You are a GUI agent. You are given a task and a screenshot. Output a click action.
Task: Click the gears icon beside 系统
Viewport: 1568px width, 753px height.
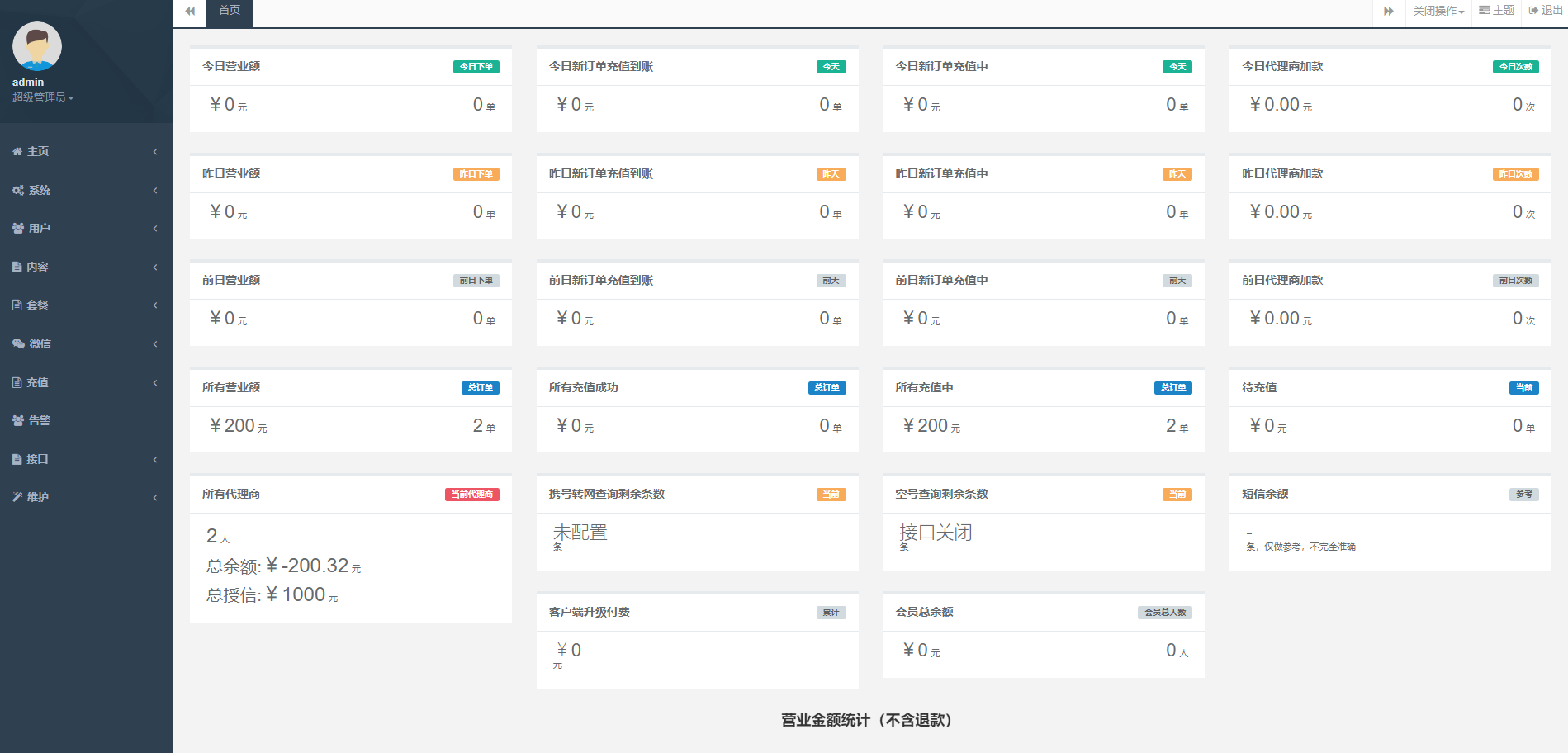[x=18, y=191]
